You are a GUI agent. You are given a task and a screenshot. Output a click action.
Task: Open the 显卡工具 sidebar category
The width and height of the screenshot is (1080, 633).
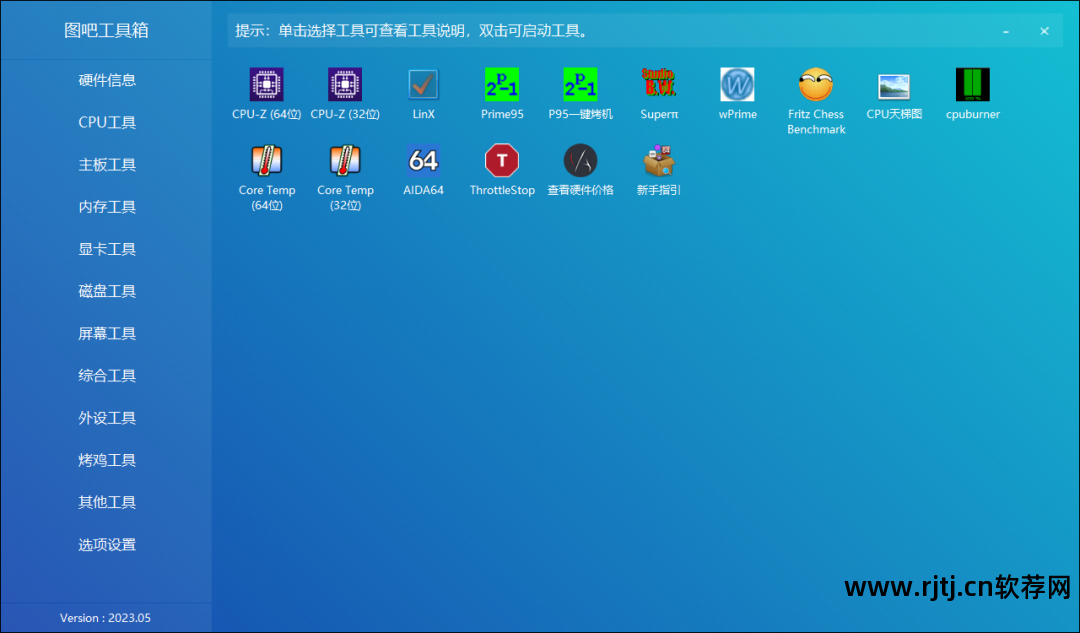pos(107,249)
